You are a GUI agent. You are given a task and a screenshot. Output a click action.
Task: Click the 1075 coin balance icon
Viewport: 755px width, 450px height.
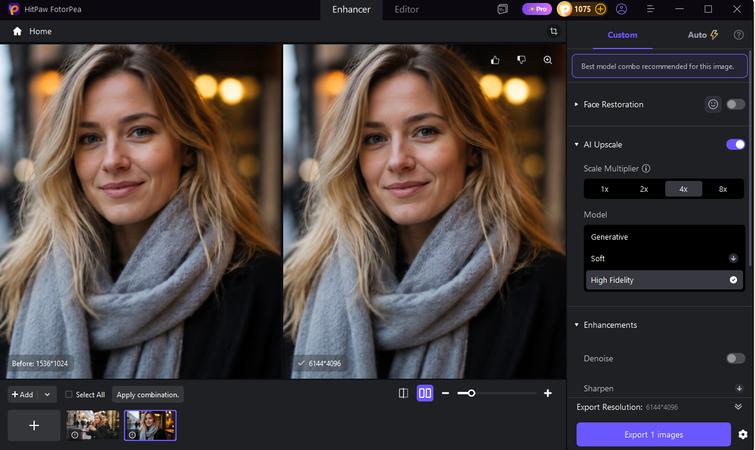[564, 9]
